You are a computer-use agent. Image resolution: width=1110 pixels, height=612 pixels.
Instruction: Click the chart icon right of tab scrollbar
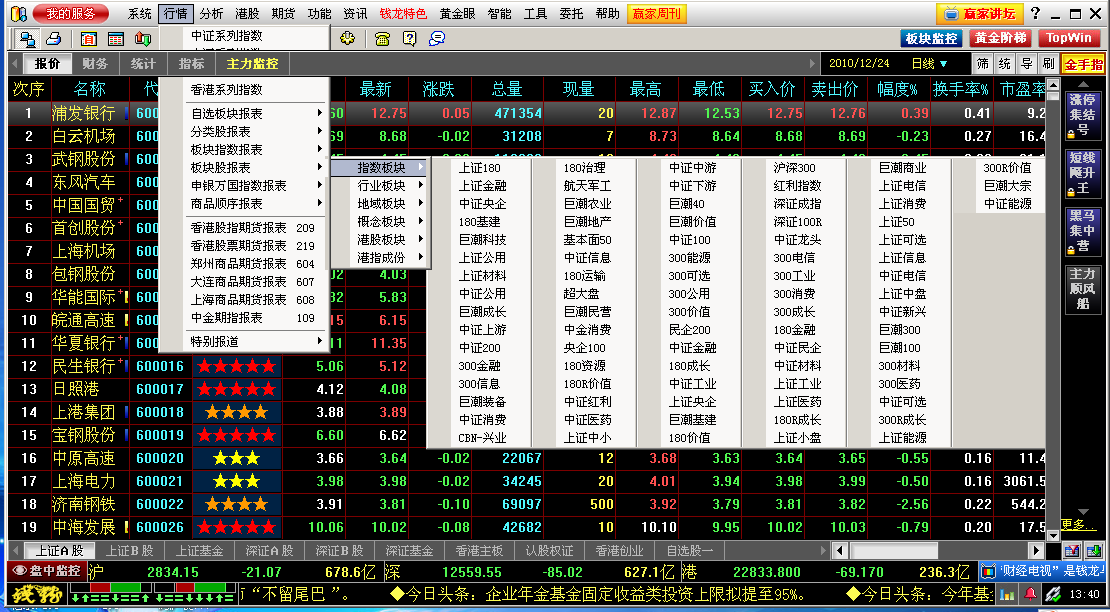(1071, 550)
